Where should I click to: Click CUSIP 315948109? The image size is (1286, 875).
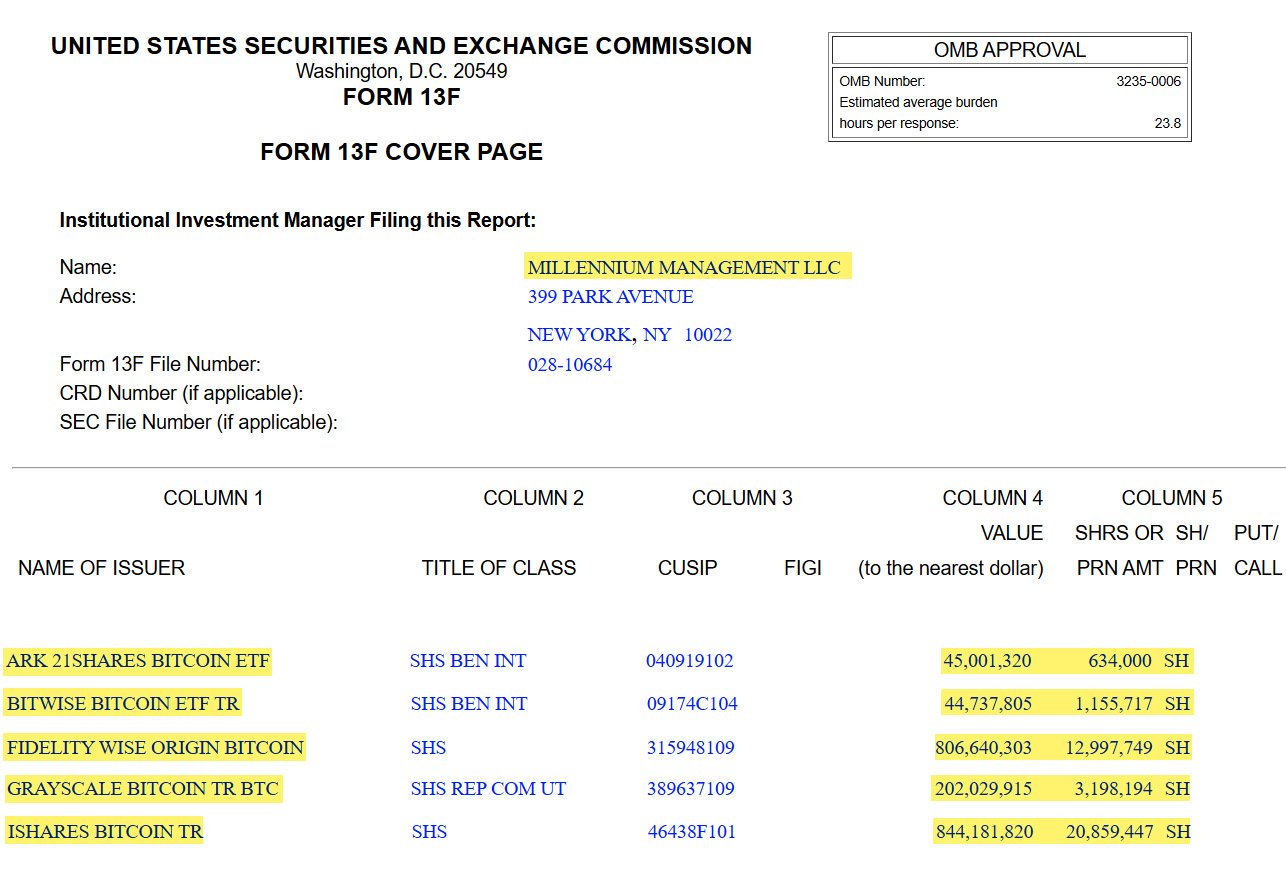tap(690, 747)
